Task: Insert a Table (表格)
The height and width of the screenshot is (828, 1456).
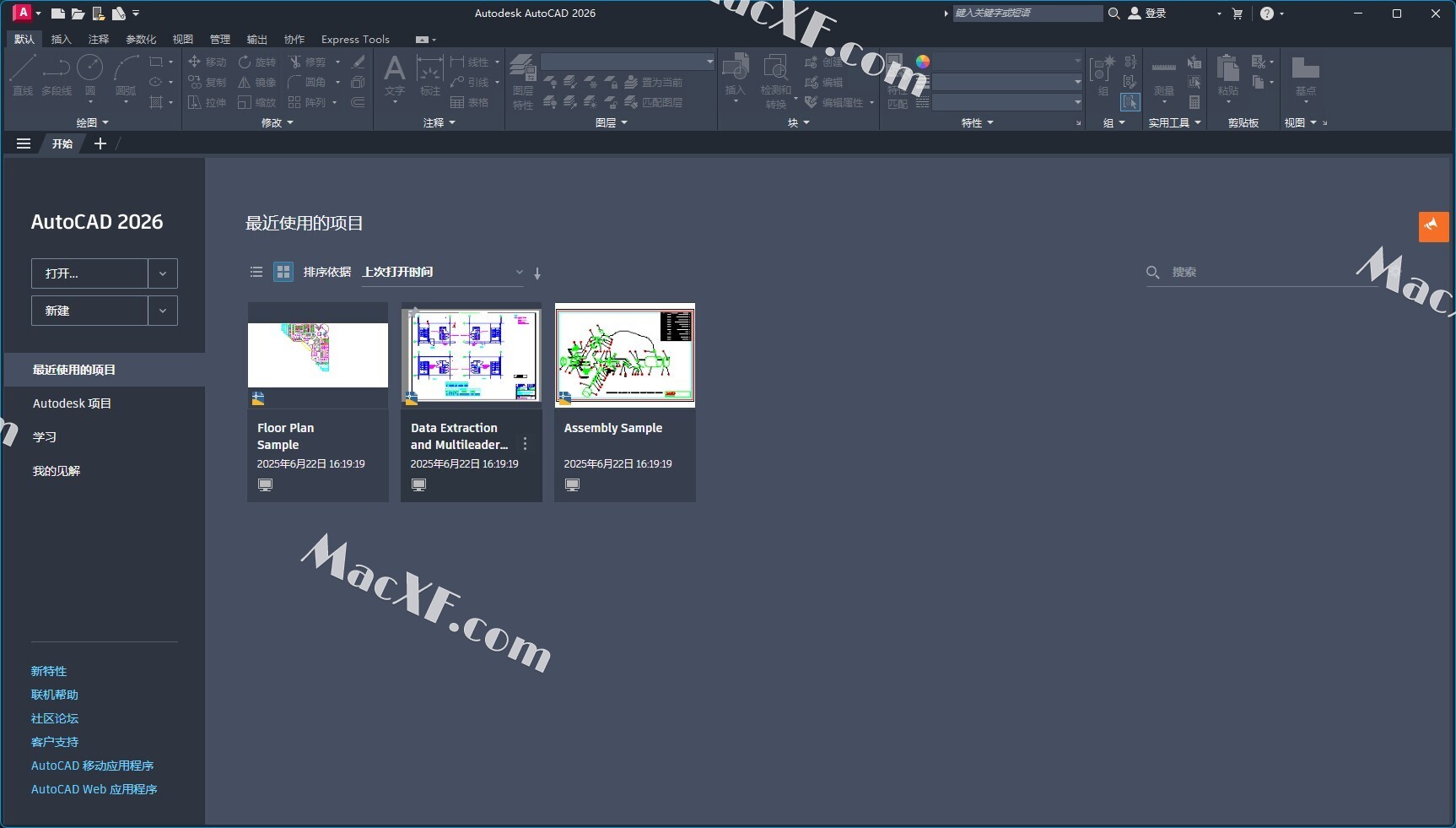Action: pos(470,102)
